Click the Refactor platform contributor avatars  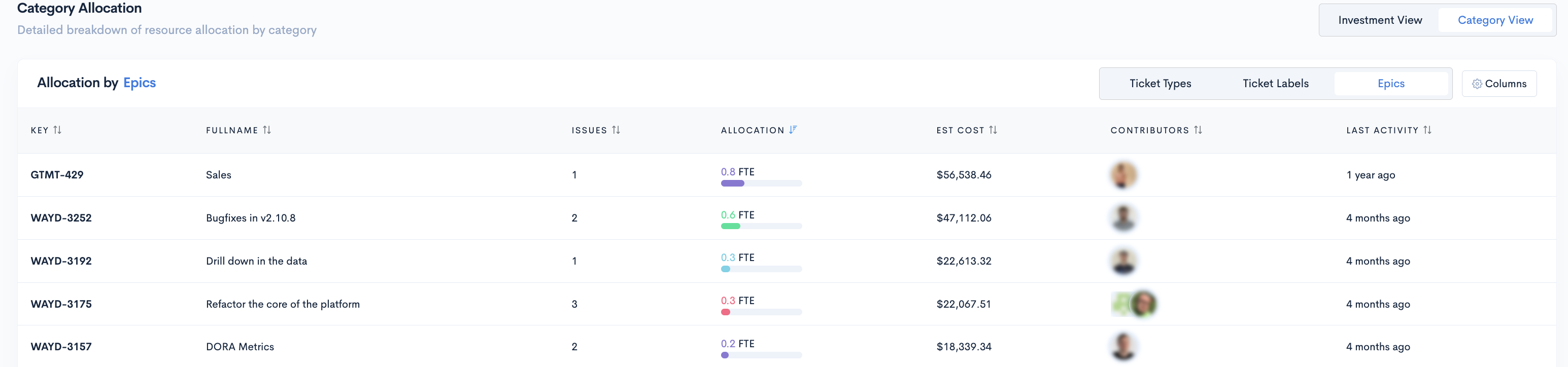coord(1134,304)
